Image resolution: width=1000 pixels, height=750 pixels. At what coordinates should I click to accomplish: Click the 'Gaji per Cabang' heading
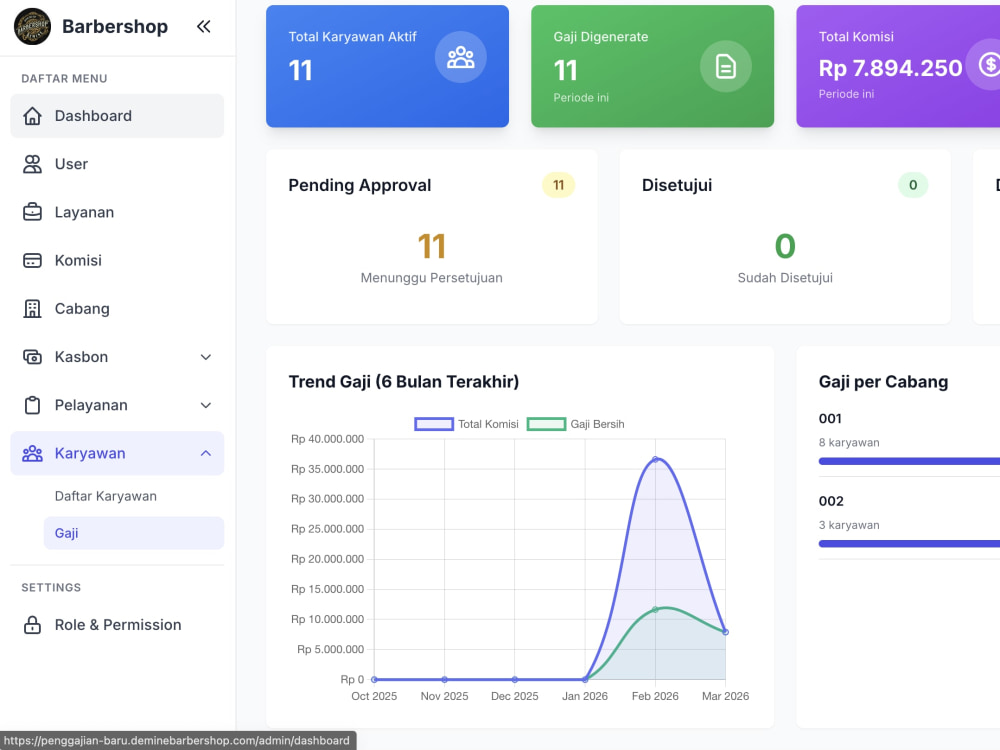point(883,381)
